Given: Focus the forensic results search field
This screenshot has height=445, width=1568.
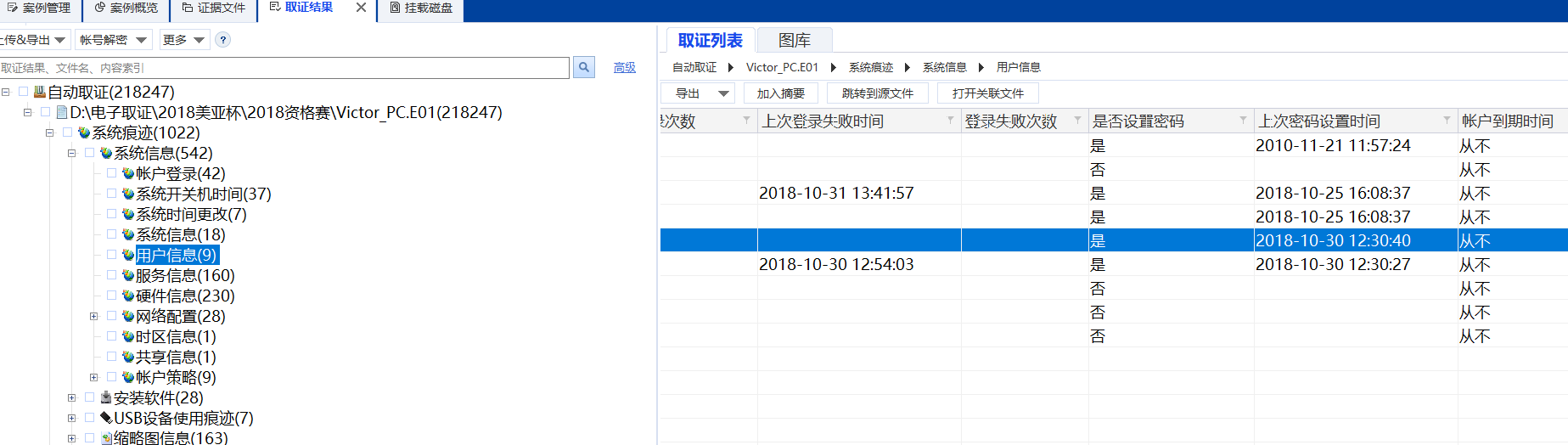Looking at the screenshot, I should tap(284, 68).
